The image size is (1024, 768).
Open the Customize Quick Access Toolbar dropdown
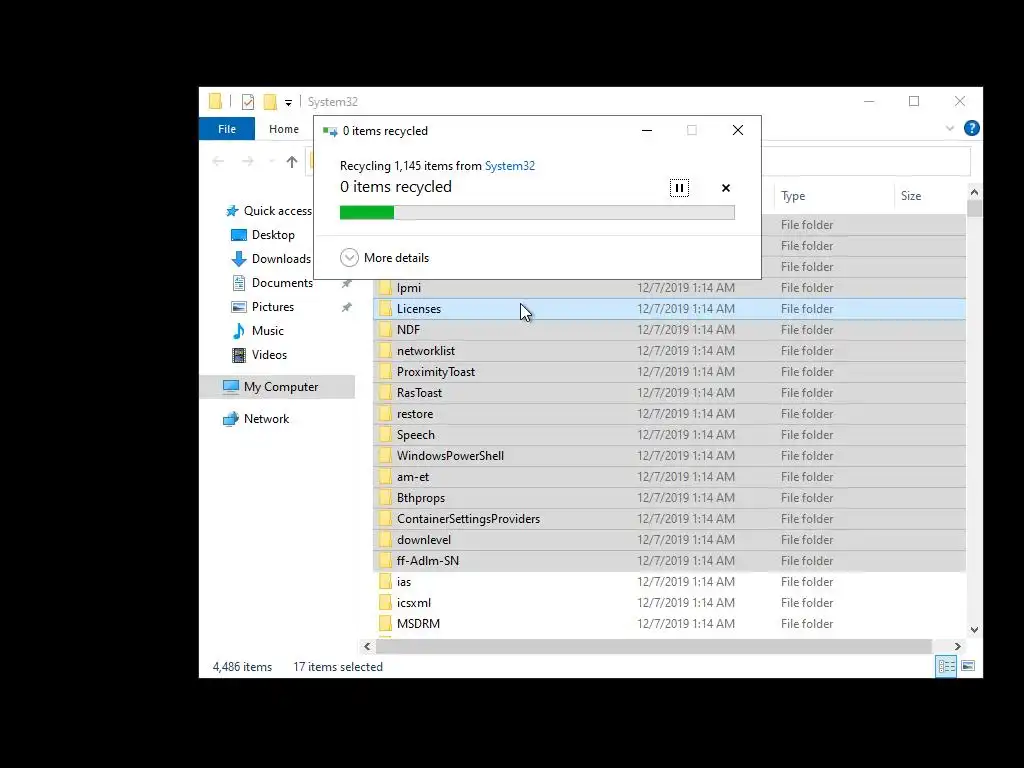[x=288, y=103]
